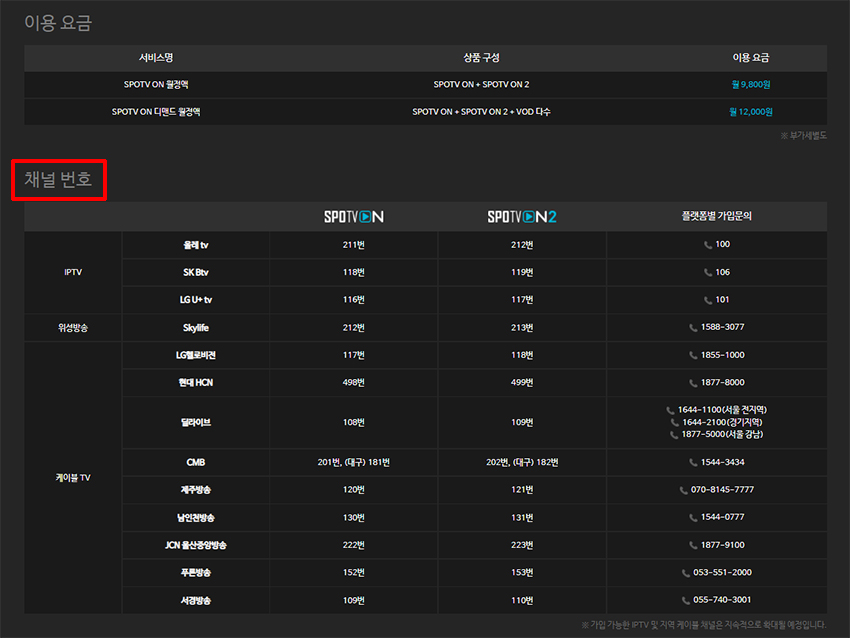
Task: Select the SPOTV ON 월정액 service name
Action: [x=156, y=85]
